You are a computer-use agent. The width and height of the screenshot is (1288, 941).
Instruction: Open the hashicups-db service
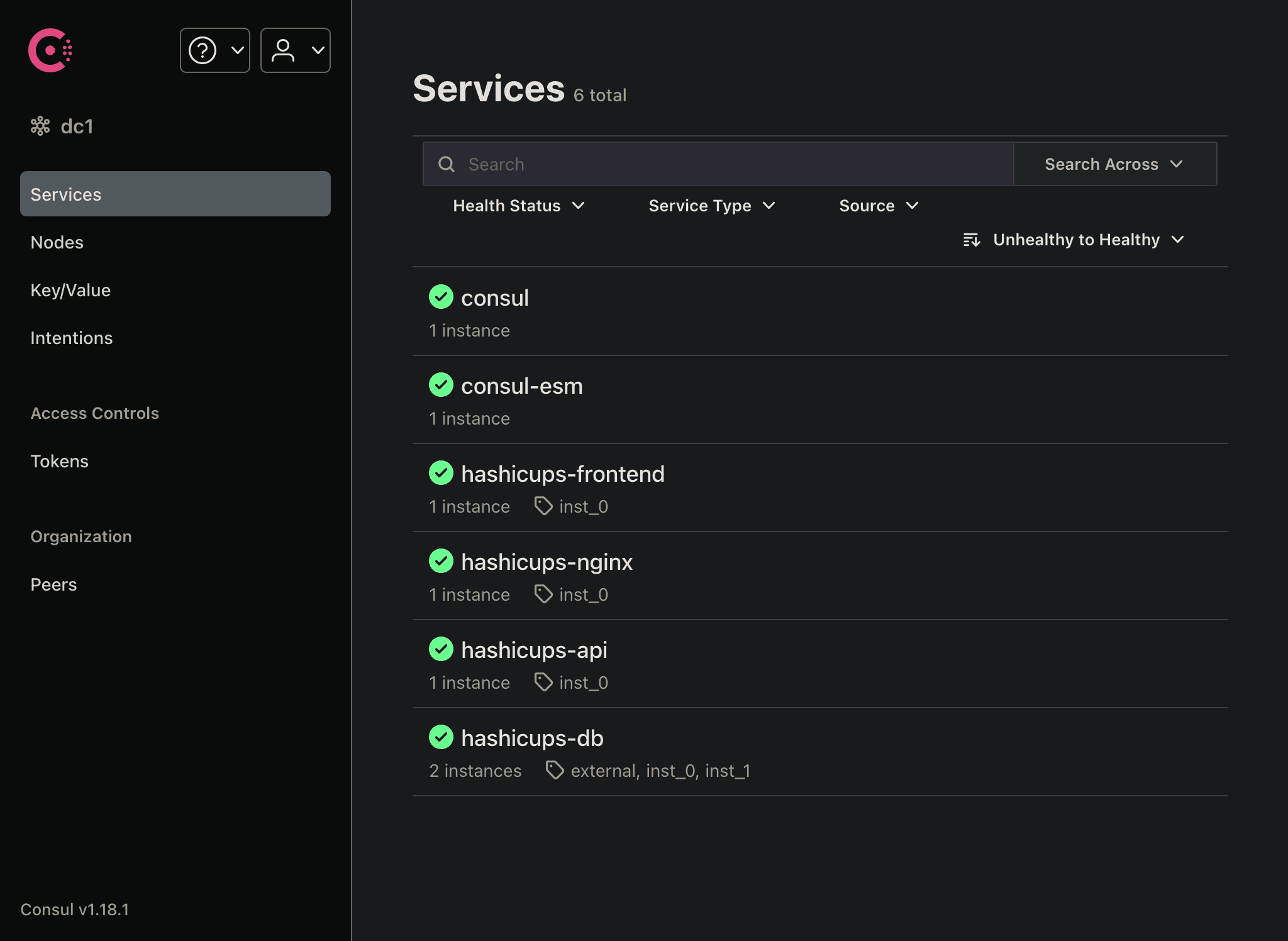[532, 738]
